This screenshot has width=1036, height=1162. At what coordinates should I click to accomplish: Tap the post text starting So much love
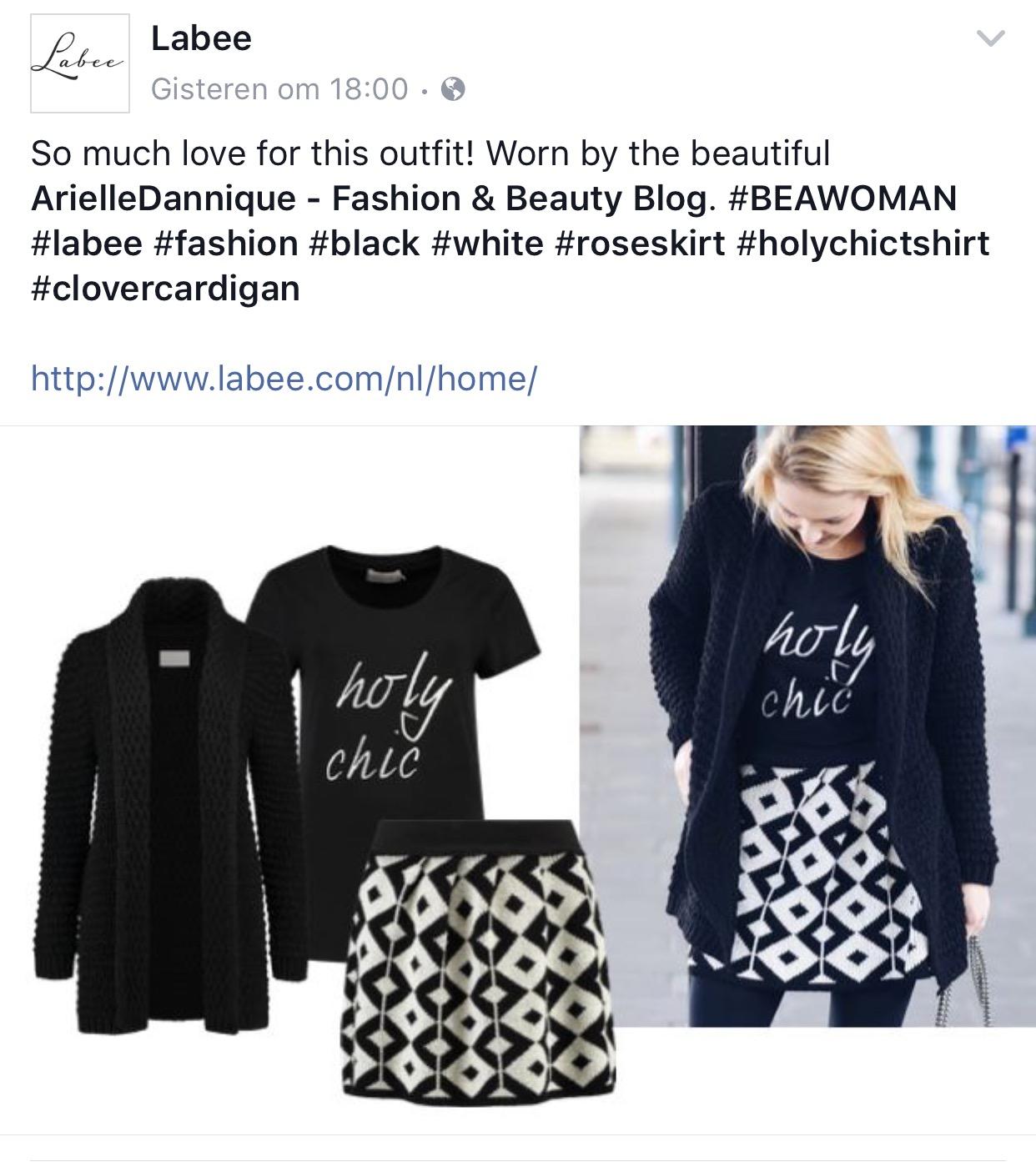(430, 153)
